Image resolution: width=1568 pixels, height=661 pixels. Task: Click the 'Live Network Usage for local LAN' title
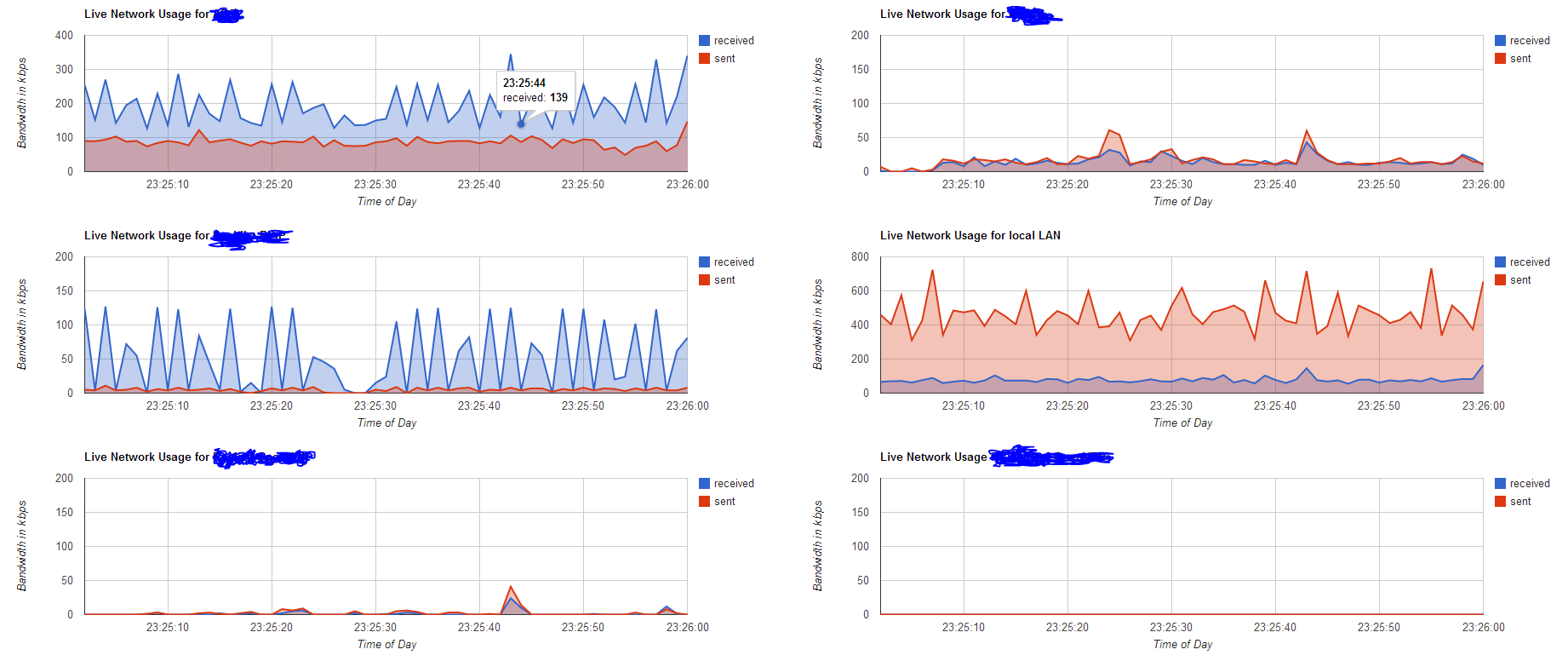(970, 235)
